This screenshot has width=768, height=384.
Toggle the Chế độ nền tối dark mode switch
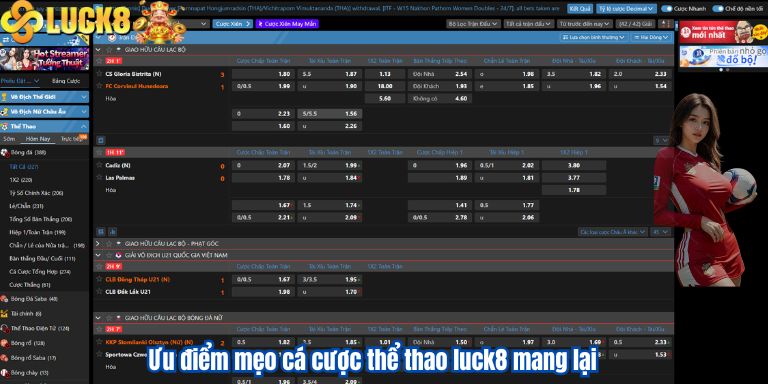(x=718, y=9)
